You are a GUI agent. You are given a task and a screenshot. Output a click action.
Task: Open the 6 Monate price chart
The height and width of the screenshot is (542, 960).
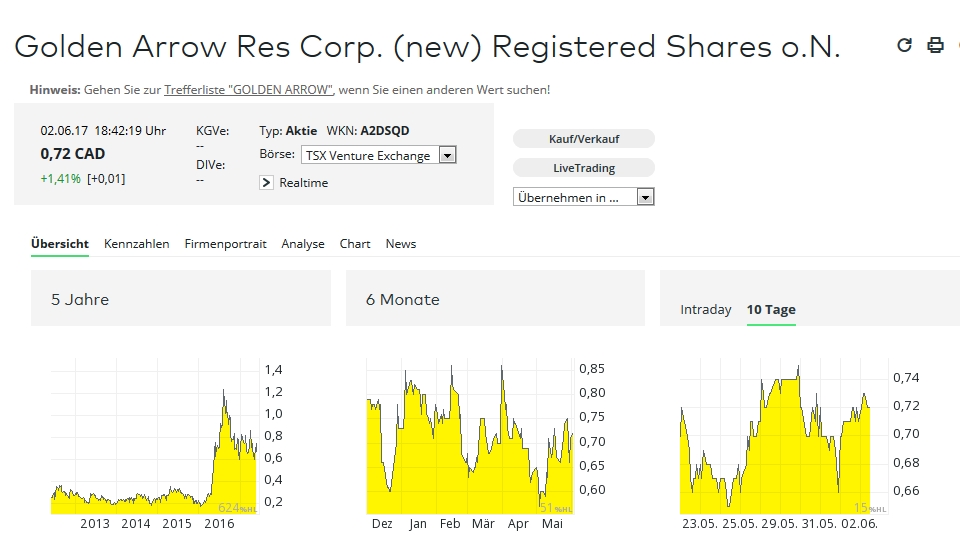pyautogui.click(x=470, y=440)
